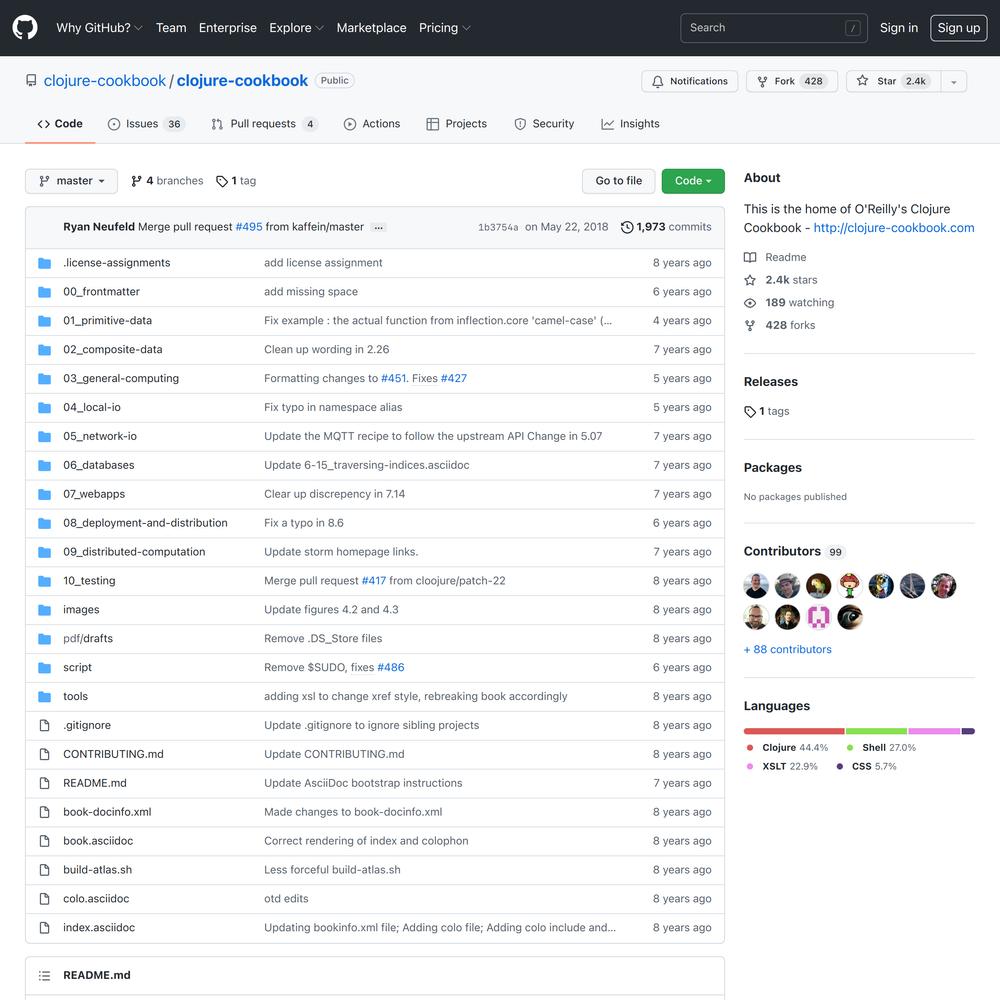The image size is (1000, 1000).
Task: Click the clojure-cookbook owner link
Action: point(105,81)
